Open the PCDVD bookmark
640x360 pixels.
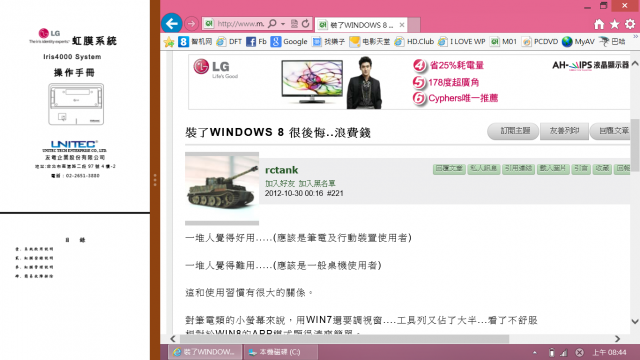[x=540, y=42]
